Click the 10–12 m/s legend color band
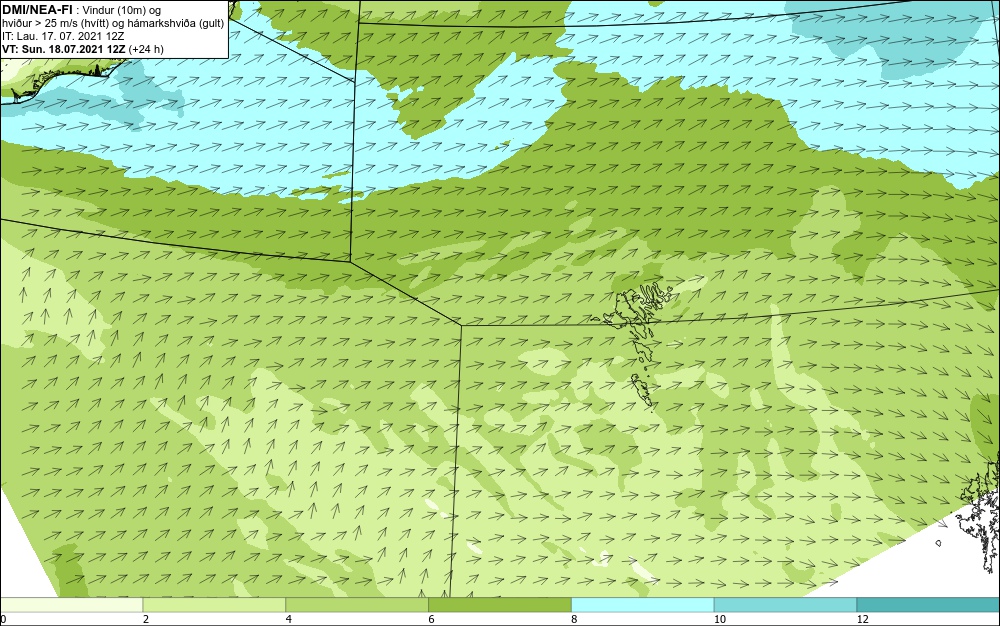 pos(786,605)
